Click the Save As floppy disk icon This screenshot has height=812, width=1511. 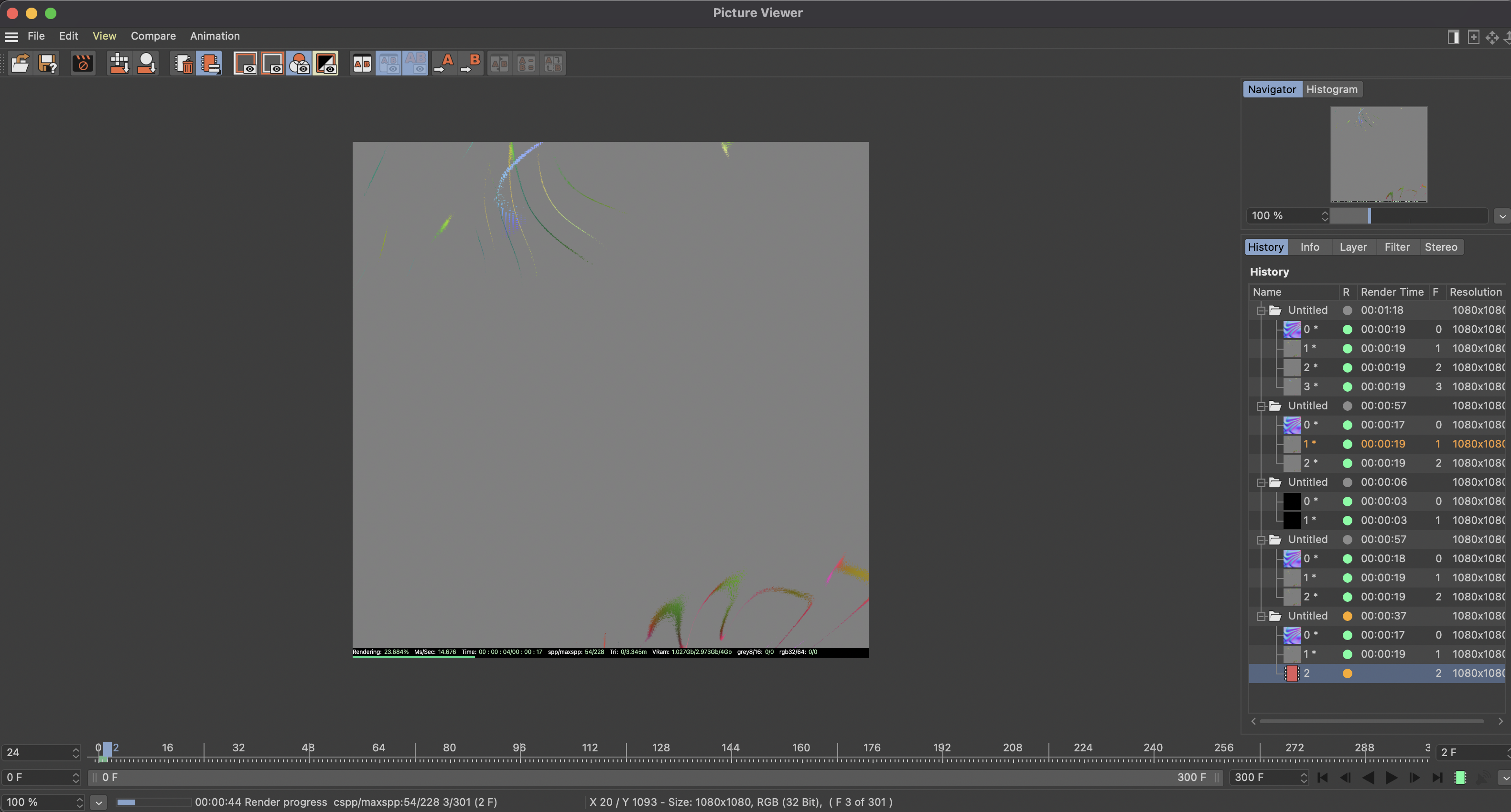tap(48, 64)
